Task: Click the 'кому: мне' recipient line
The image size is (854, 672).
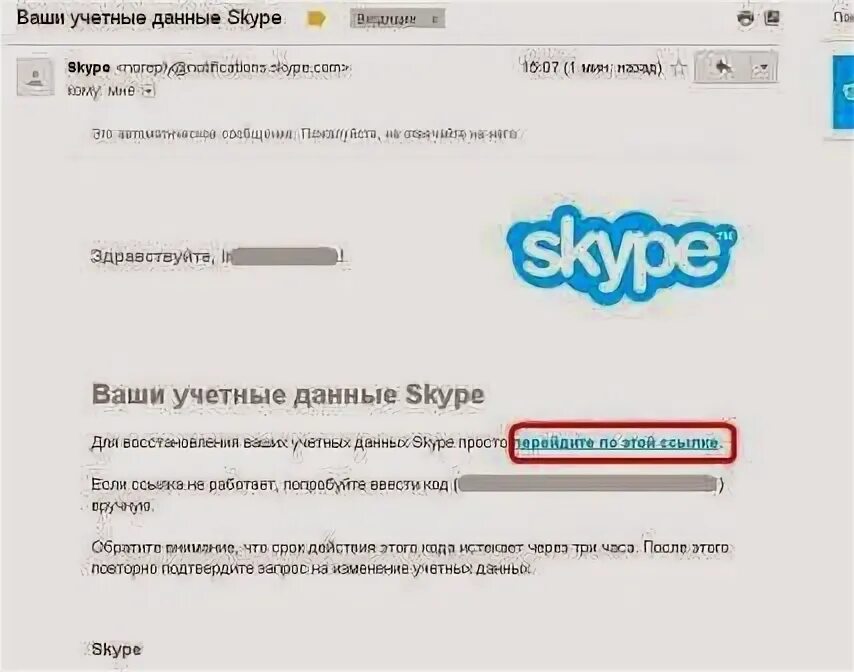Action: point(101,91)
